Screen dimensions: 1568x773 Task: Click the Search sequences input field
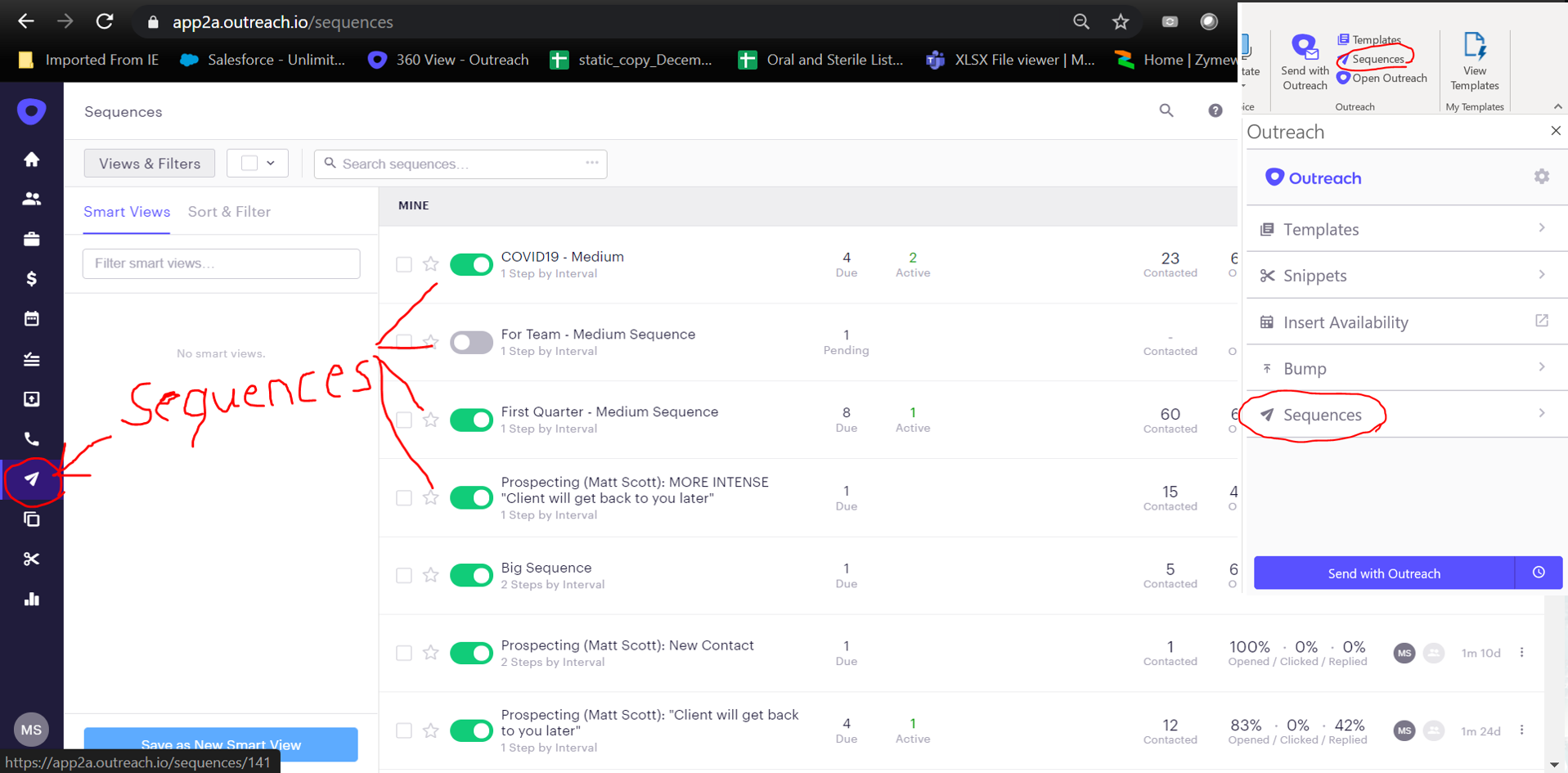click(461, 164)
